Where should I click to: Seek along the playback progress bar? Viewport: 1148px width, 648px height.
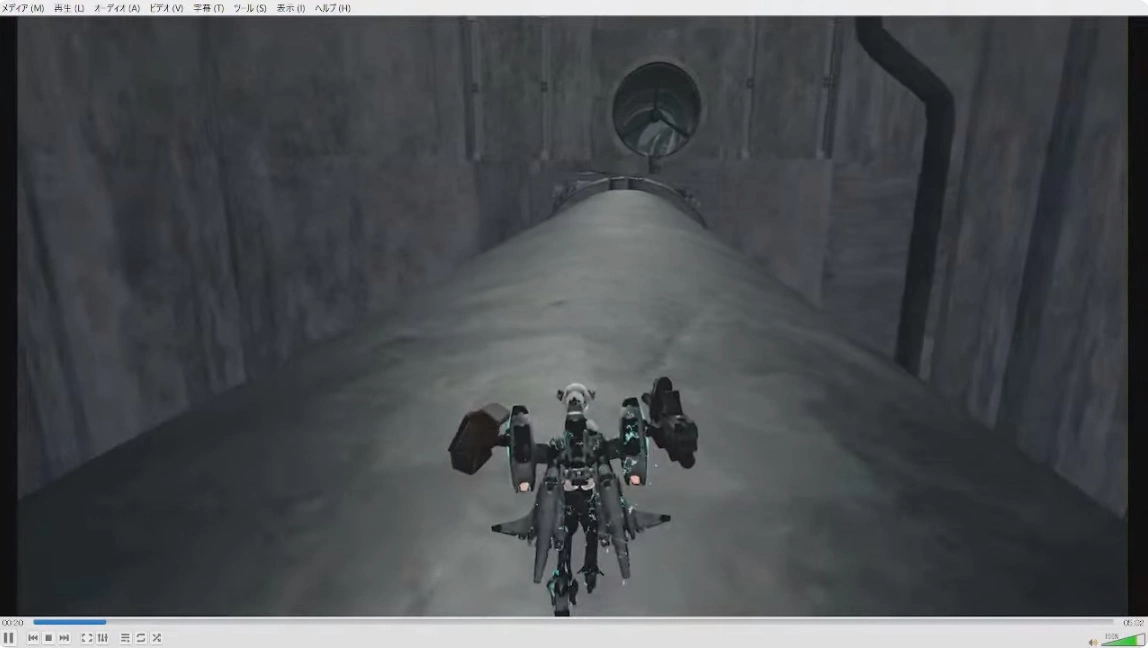click(573, 622)
